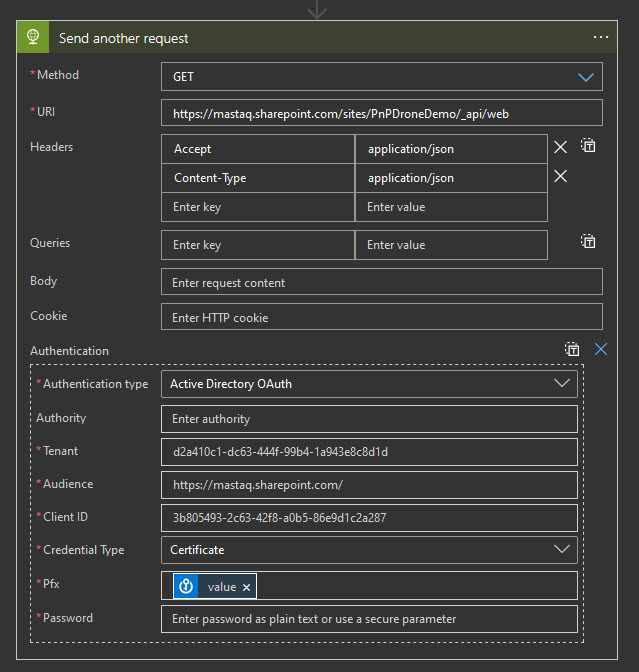The width and height of the screenshot is (639, 672).
Task: Open the Authentication type dropdown
Action: coord(560,382)
